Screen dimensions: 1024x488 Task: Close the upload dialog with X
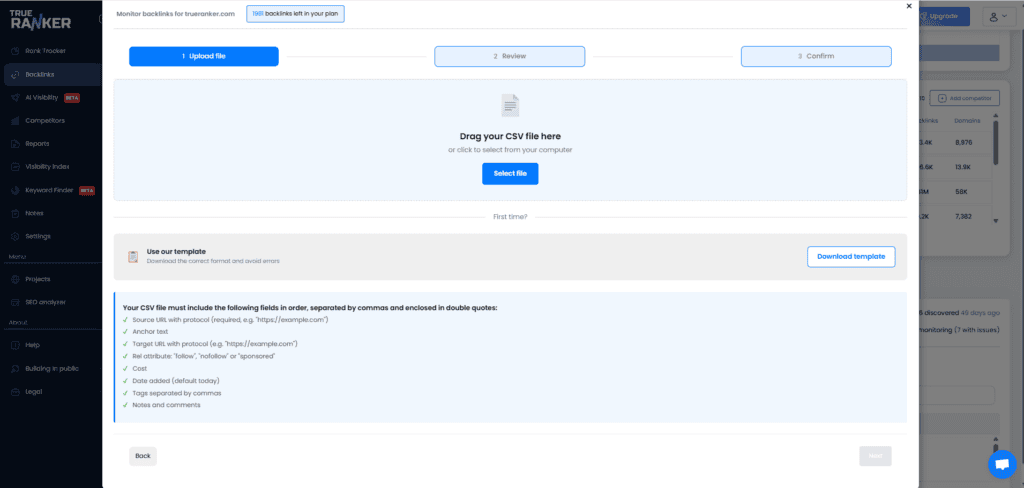908,6
